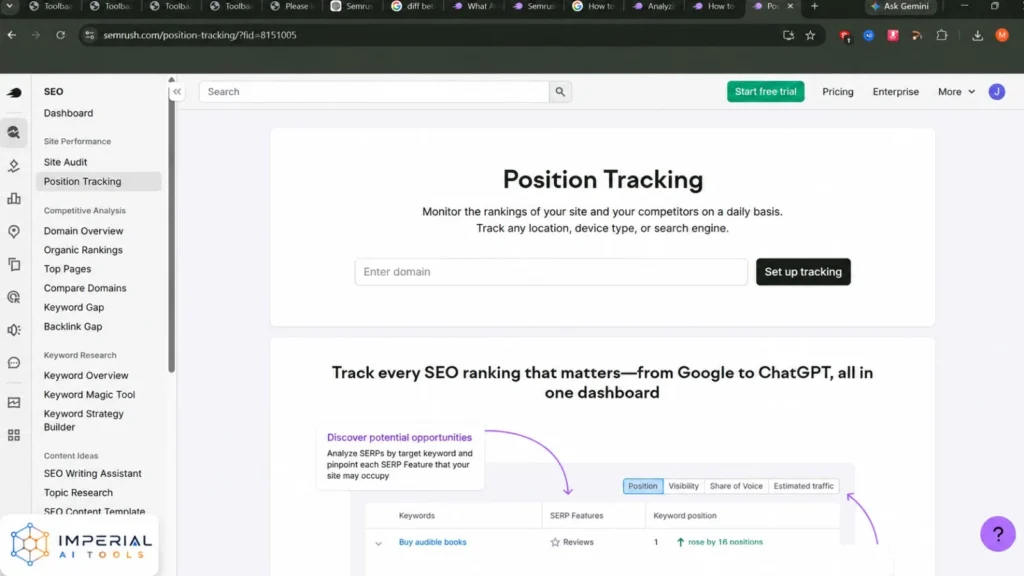Viewport: 1024px width, 576px height.
Task: Open the Chrome profile avatar M
Action: point(1002,35)
